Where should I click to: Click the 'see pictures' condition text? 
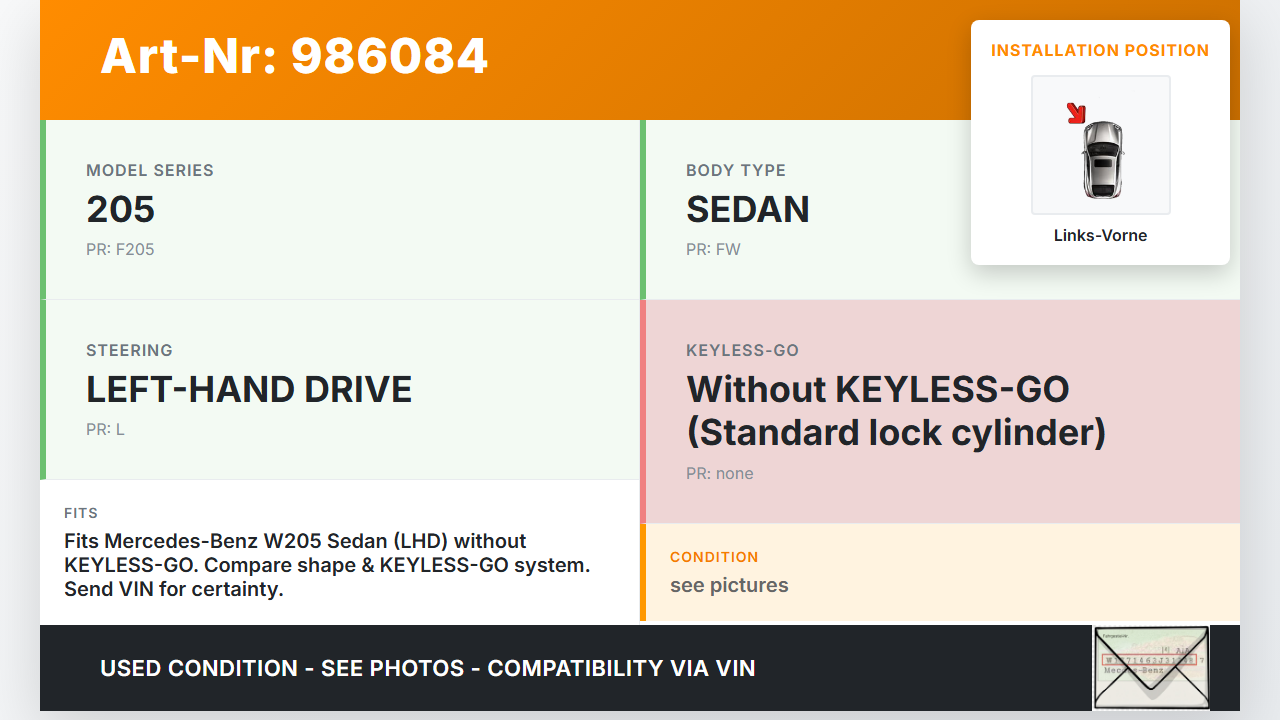point(729,585)
